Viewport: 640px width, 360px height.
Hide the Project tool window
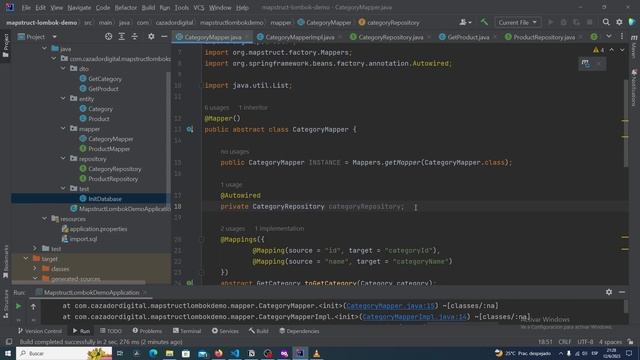[164, 36]
